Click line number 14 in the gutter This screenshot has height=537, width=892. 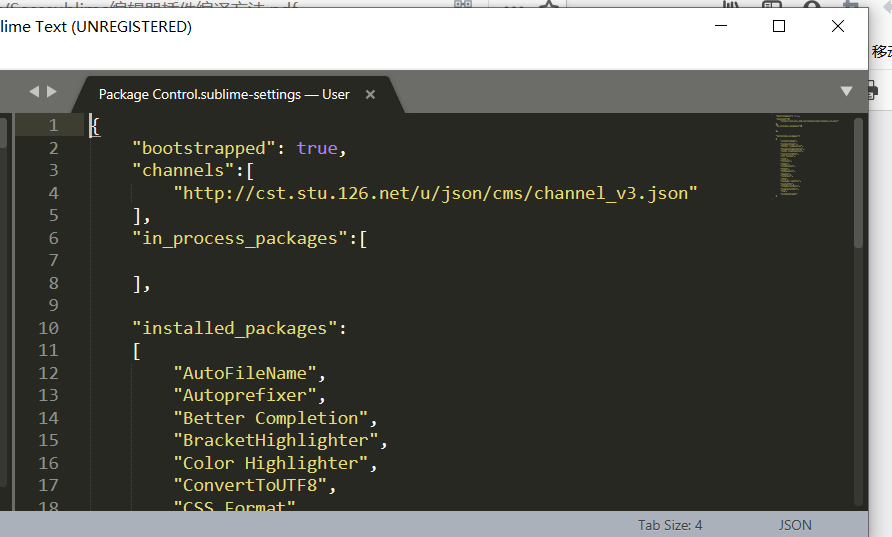[48, 418]
